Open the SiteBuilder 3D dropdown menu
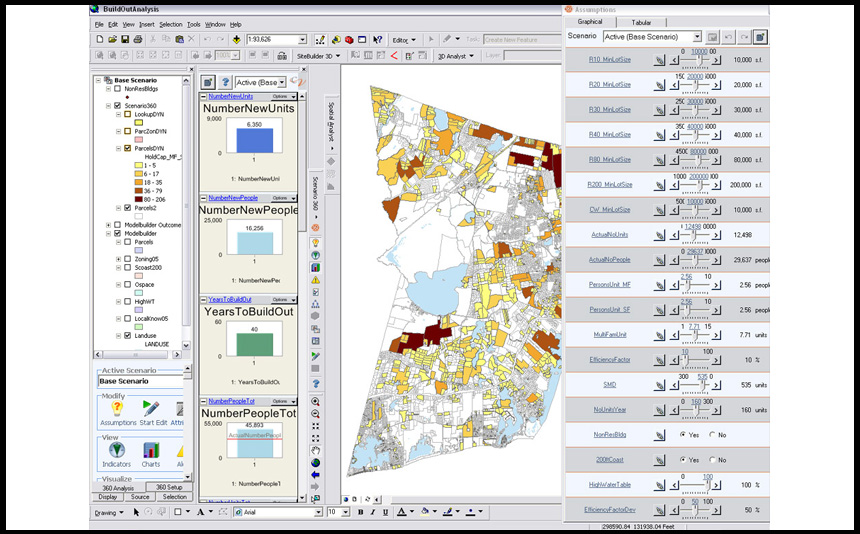 [x=319, y=56]
